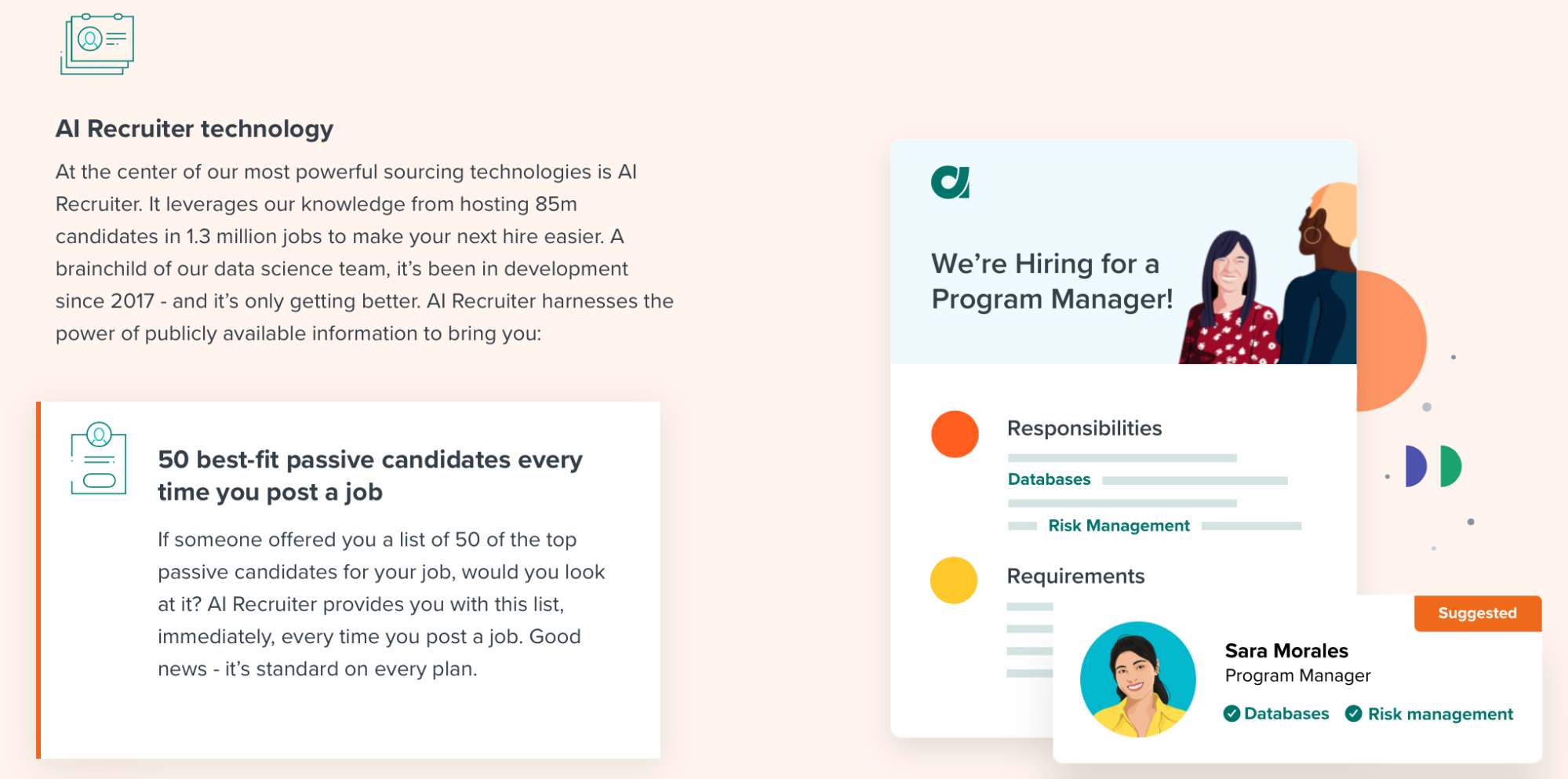Click Sara Morales profile photo
The width and height of the screenshot is (1568, 779).
[x=1138, y=679]
